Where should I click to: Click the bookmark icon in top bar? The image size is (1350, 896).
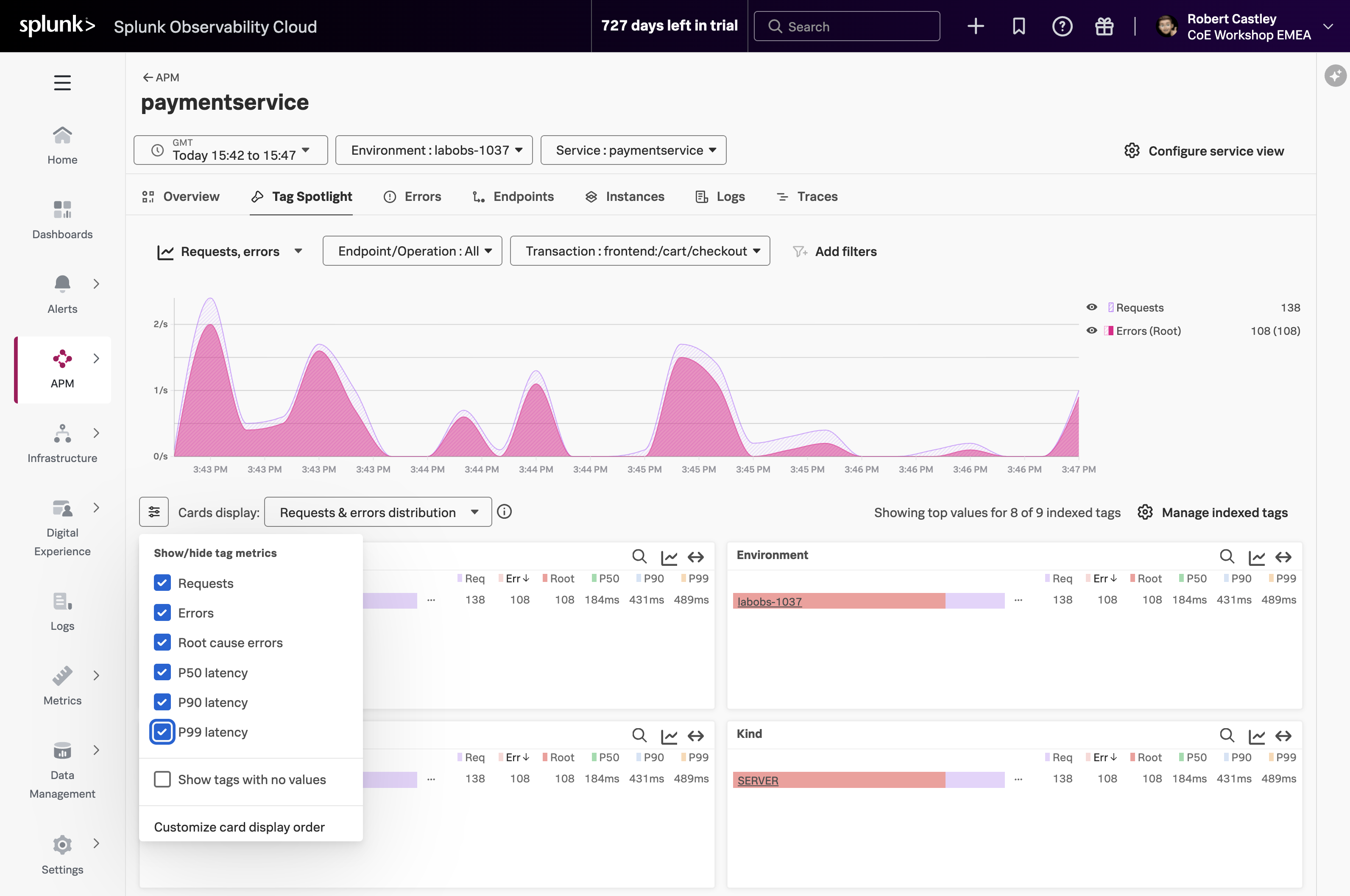click(x=1018, y=26)
